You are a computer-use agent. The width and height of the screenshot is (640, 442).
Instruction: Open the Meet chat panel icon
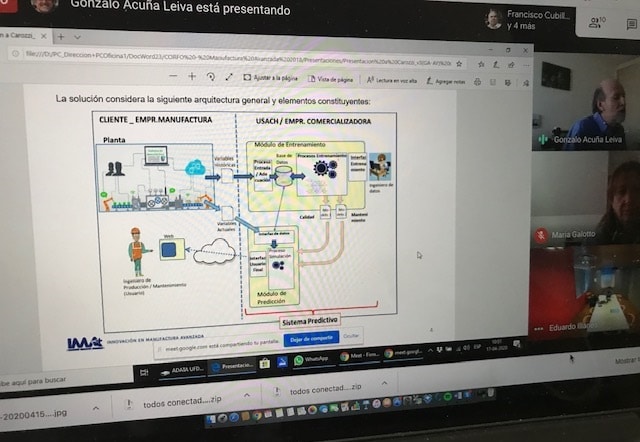(x=632, y=25)
